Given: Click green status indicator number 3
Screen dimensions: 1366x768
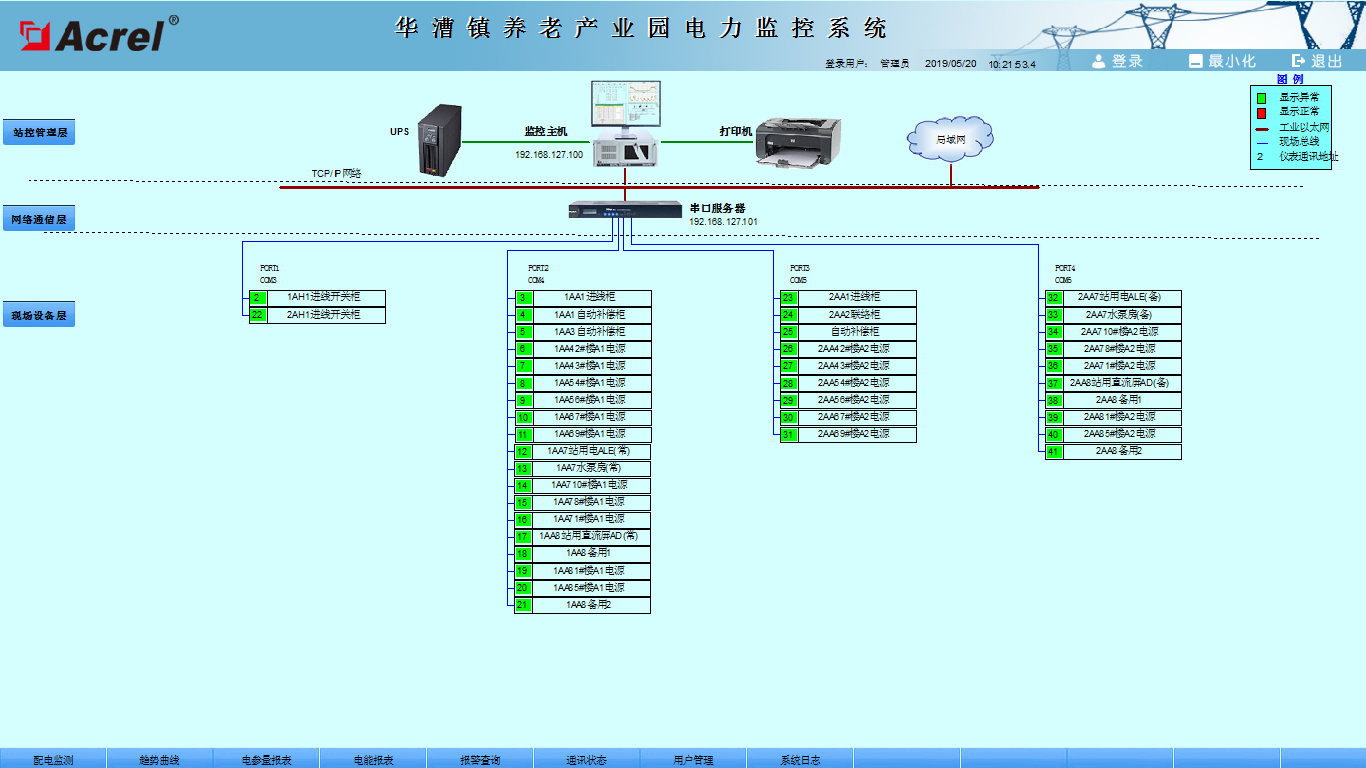Looking at the screenshot, I should pos(523,298).
